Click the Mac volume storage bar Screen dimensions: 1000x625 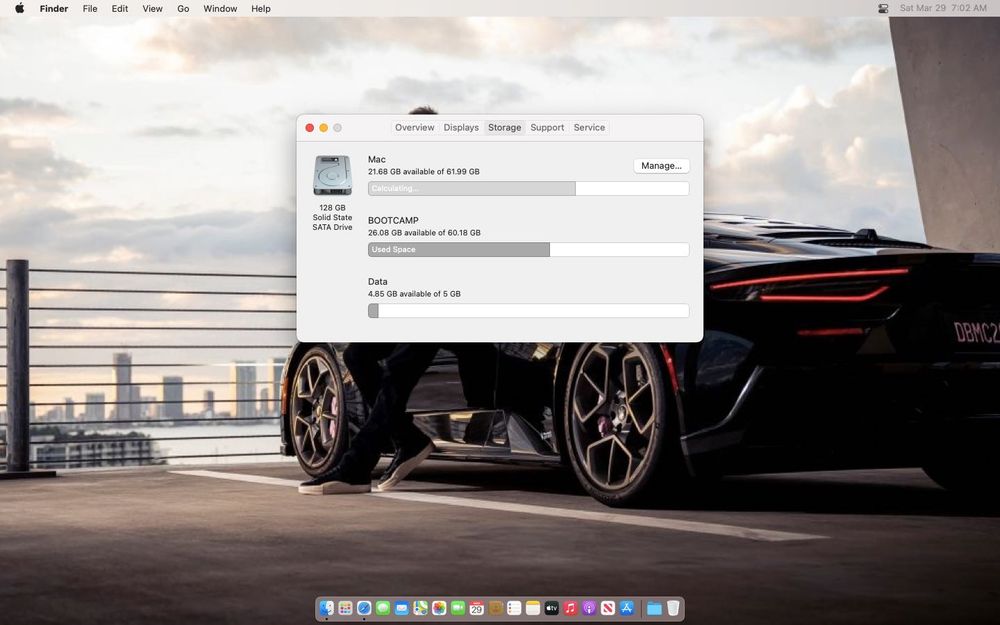528,188
